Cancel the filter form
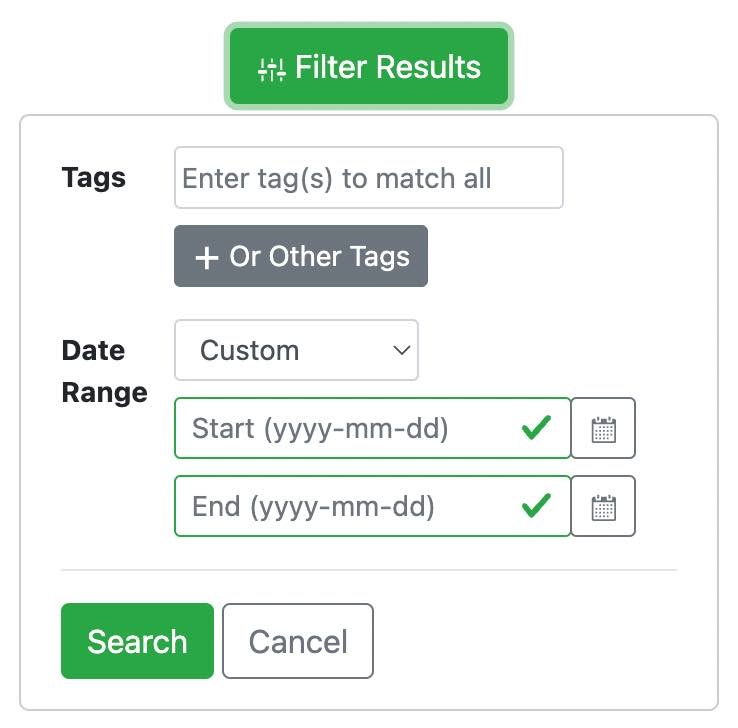738x728 pixels. click(298, 641)
